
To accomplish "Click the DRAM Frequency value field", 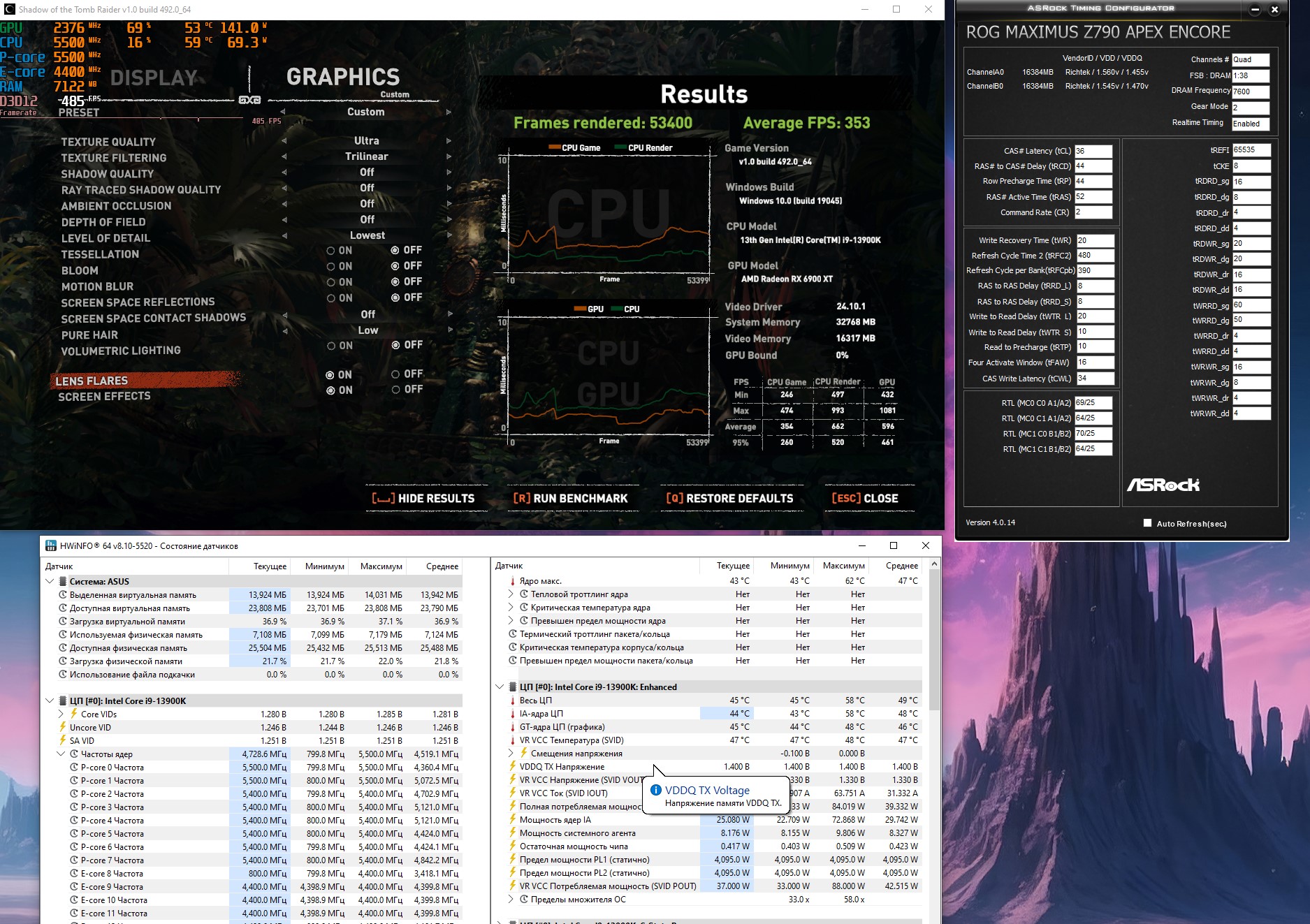I will 1251,91.
